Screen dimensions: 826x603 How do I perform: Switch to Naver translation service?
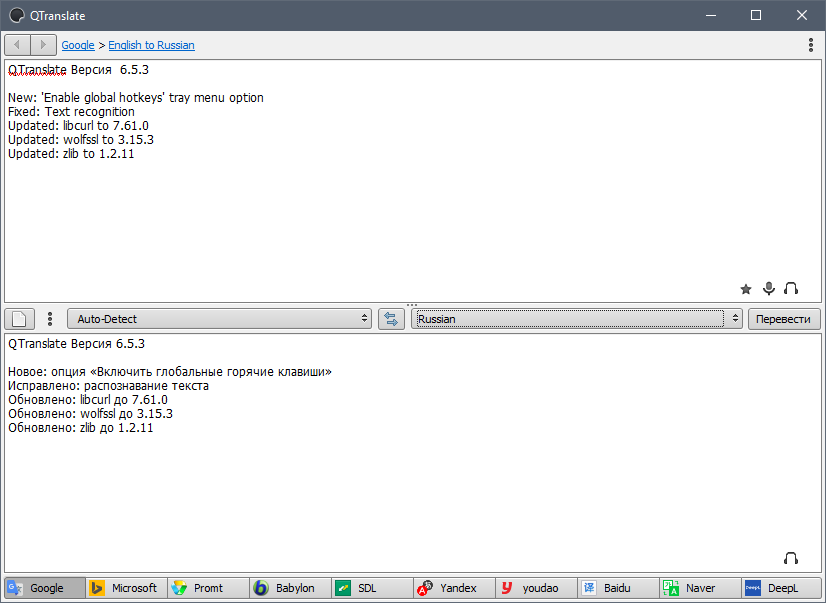(700, 588)
